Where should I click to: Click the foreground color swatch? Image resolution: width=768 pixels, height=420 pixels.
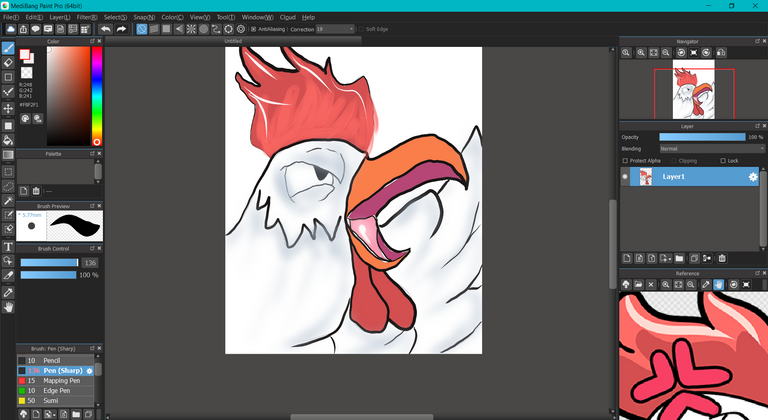[x=24, y=54]
